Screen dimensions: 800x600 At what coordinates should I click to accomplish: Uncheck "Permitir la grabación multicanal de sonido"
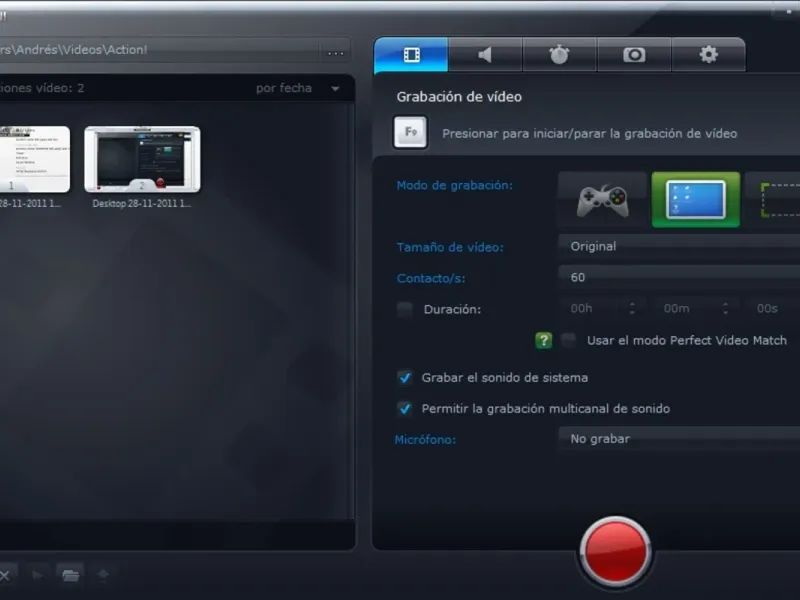(405, 409)
